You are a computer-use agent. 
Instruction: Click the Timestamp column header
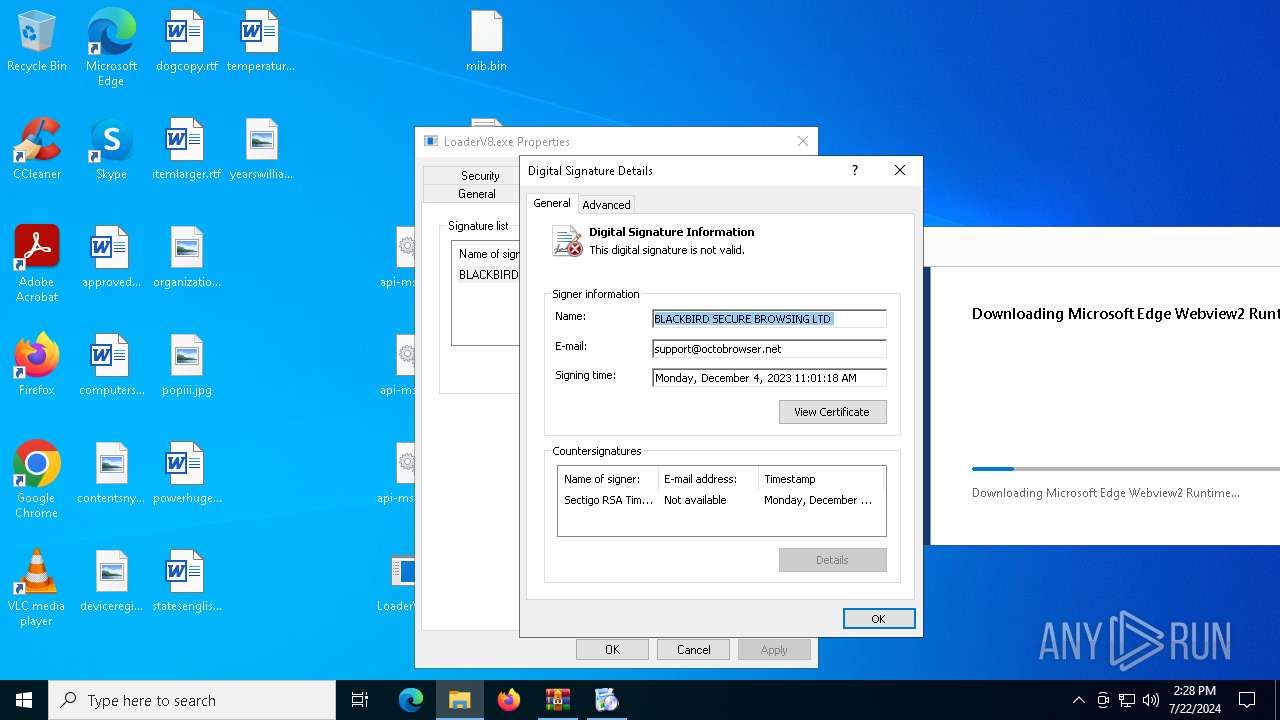pos(821,479)
